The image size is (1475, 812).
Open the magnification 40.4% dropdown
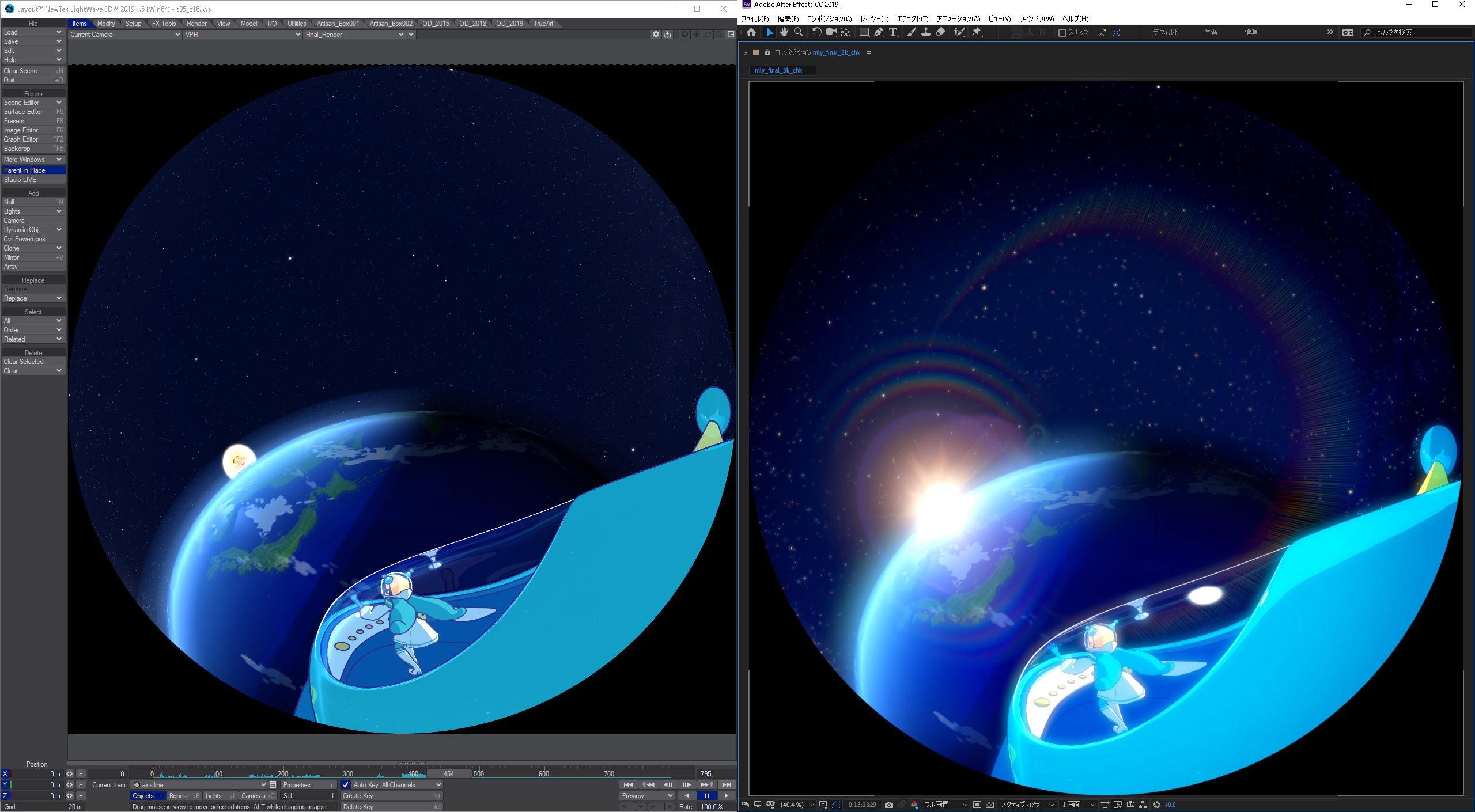pos(797,805)
